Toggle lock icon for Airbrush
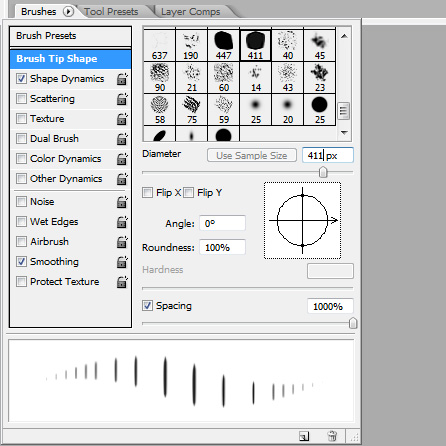Image resolution: width=446 pixels, height=446 pixels. click(x=122, y=242)
